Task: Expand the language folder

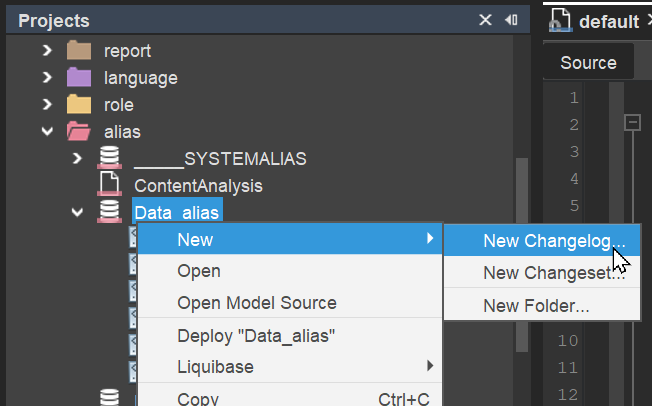Action: pyautogui.click(x=47, y=78)
